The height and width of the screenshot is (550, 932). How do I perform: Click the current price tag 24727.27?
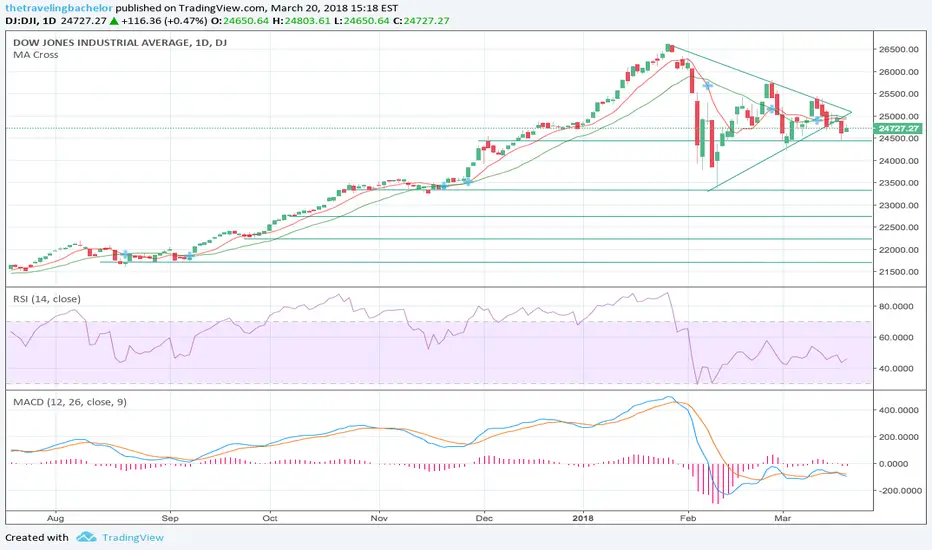pyautogui.click(x=899, y=128)
